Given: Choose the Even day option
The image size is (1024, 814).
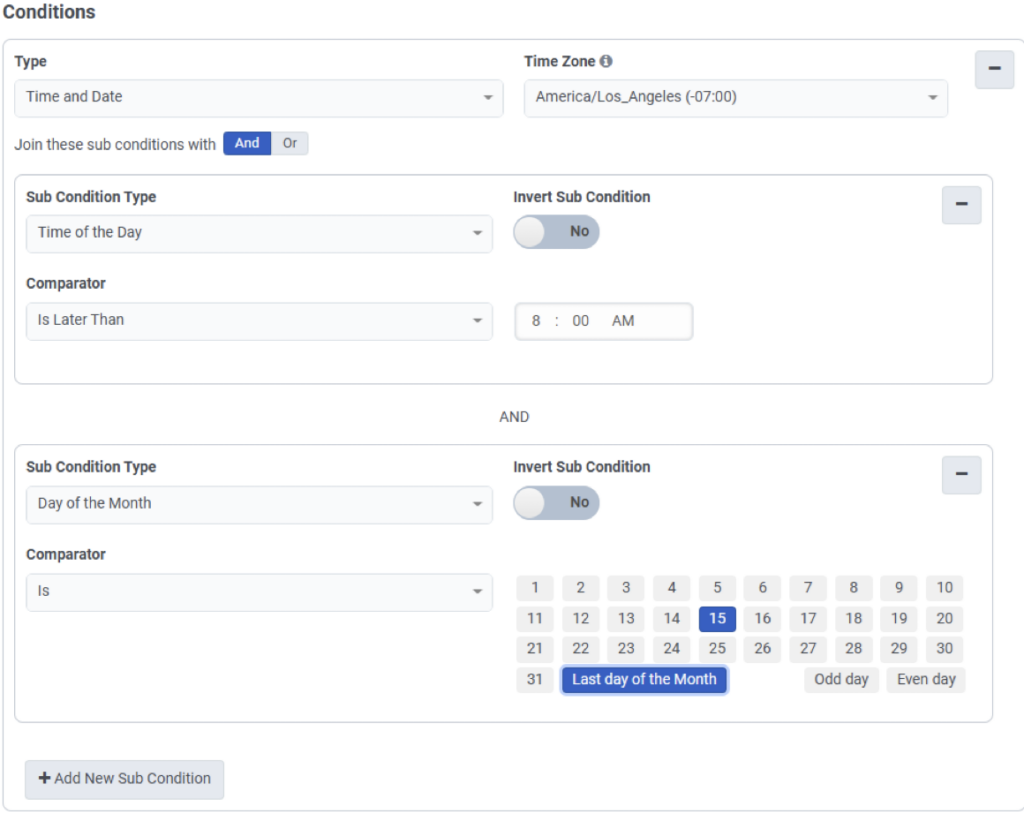Looking at the screenshot, I should click(x=926, y=679).
